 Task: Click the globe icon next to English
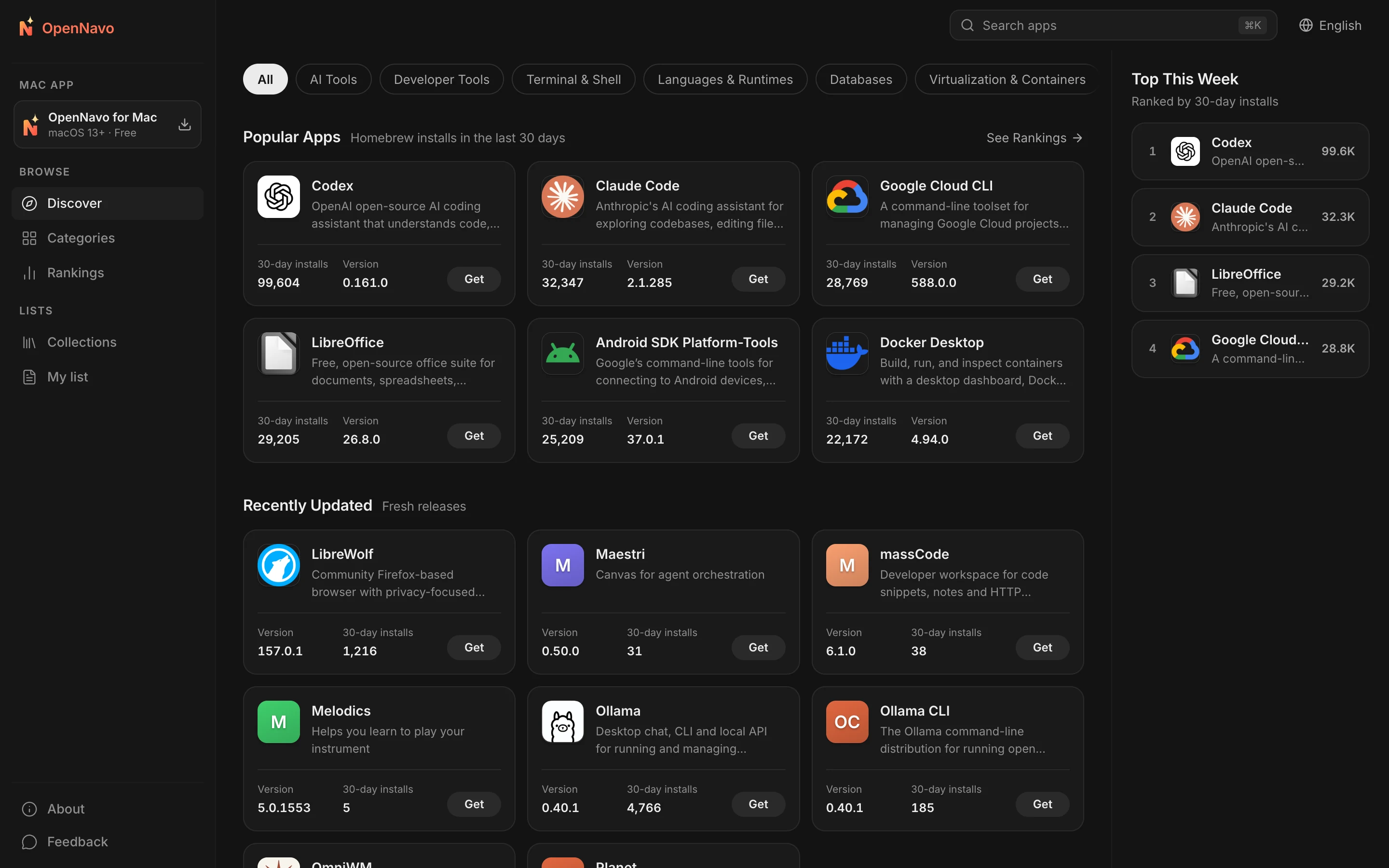click(x=1306, y=25)
